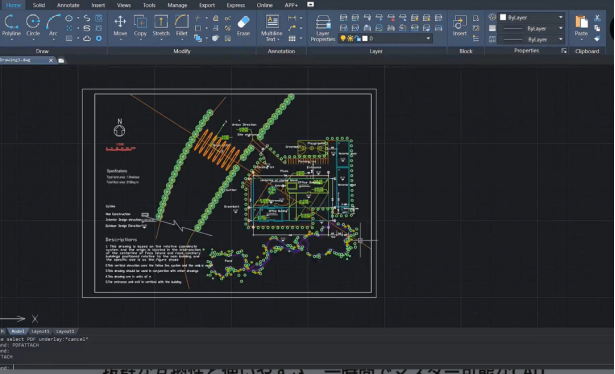Select the Donut tool in Draw panel

99,38
